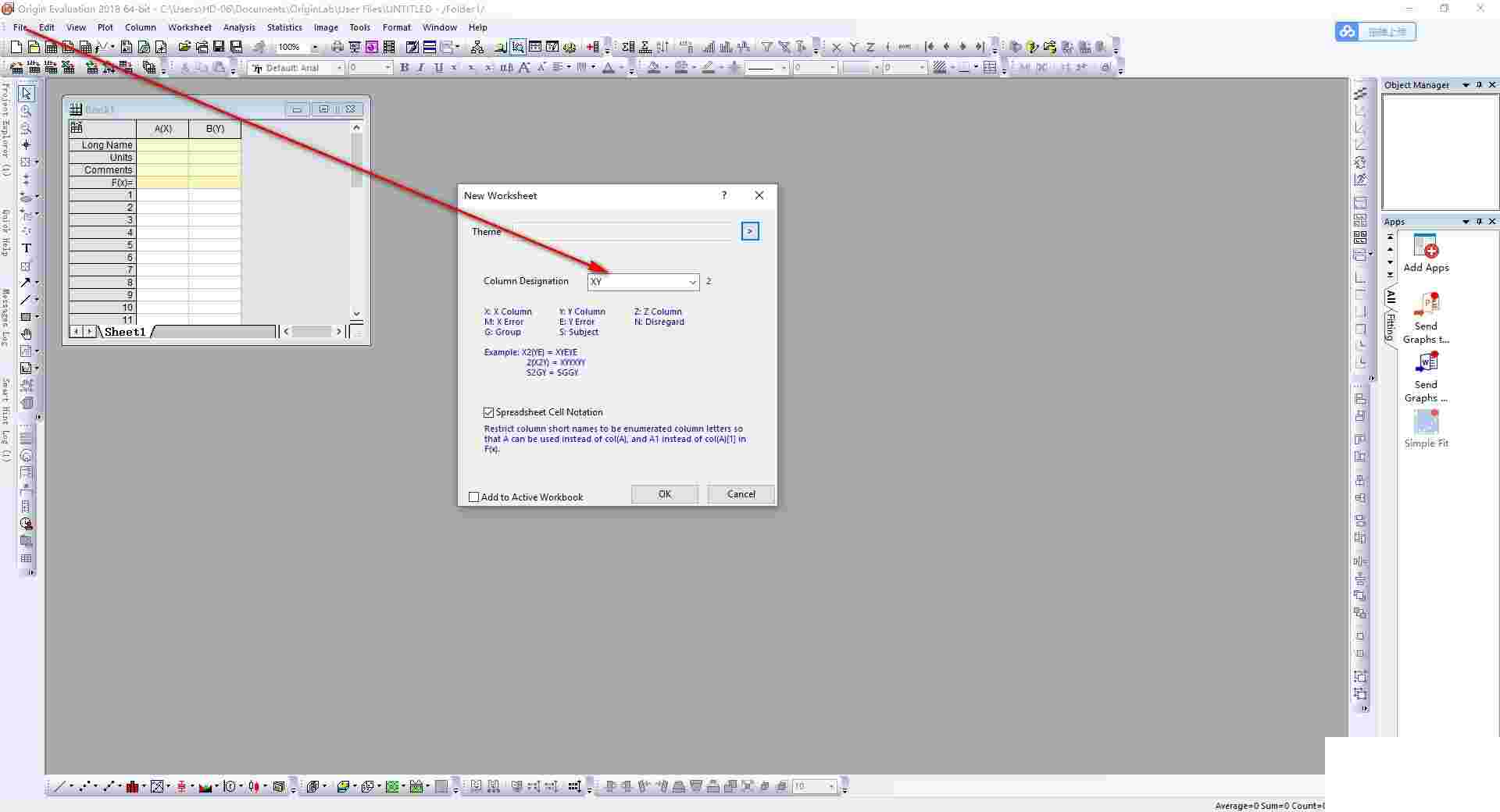Open the bottom toolbar size dropdown showing 10
Image resolution: width=1500 pixels, height=812 pixels.
(831, 786)
